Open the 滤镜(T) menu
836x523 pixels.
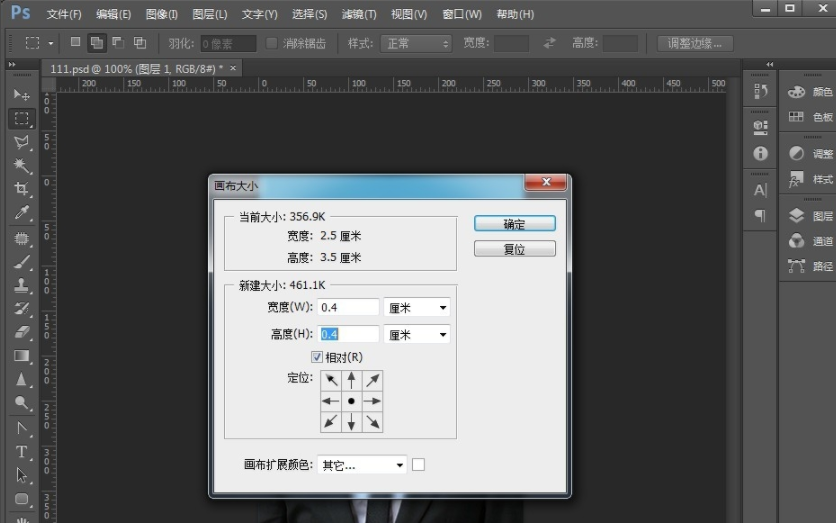(359, 14)
